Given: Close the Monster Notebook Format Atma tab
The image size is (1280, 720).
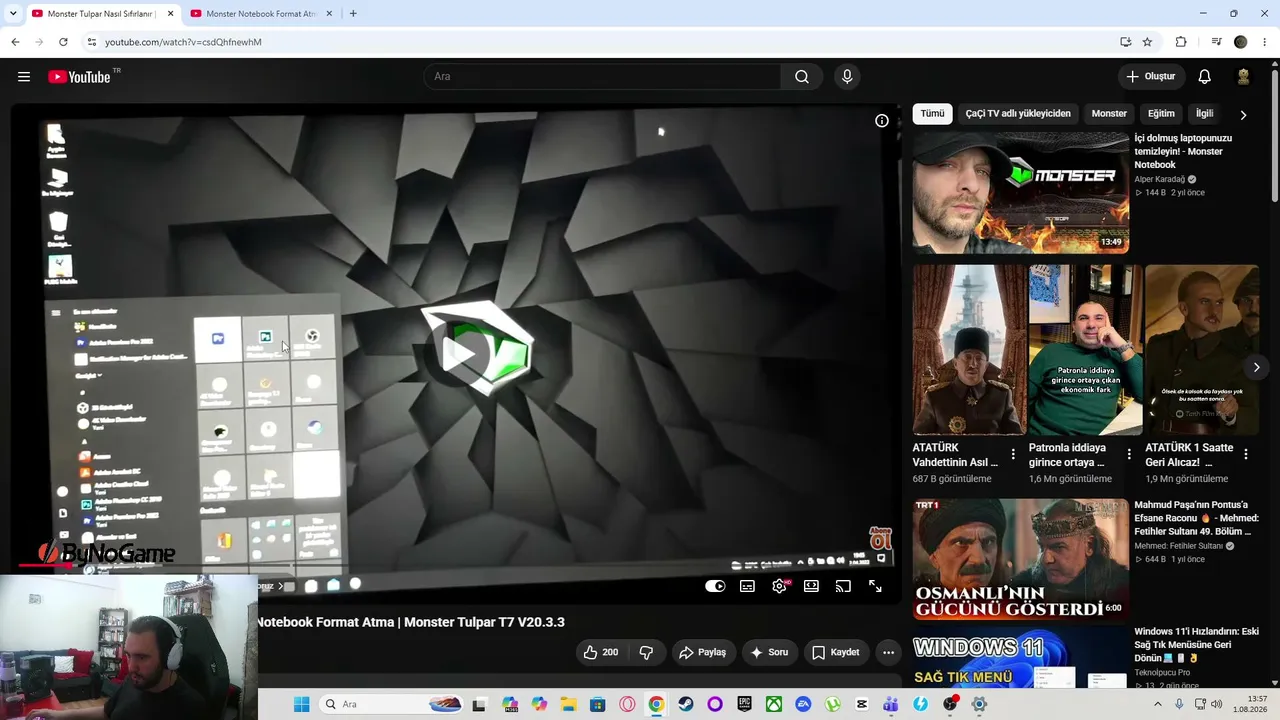Looking at the screenshot, I should point(329,14).
